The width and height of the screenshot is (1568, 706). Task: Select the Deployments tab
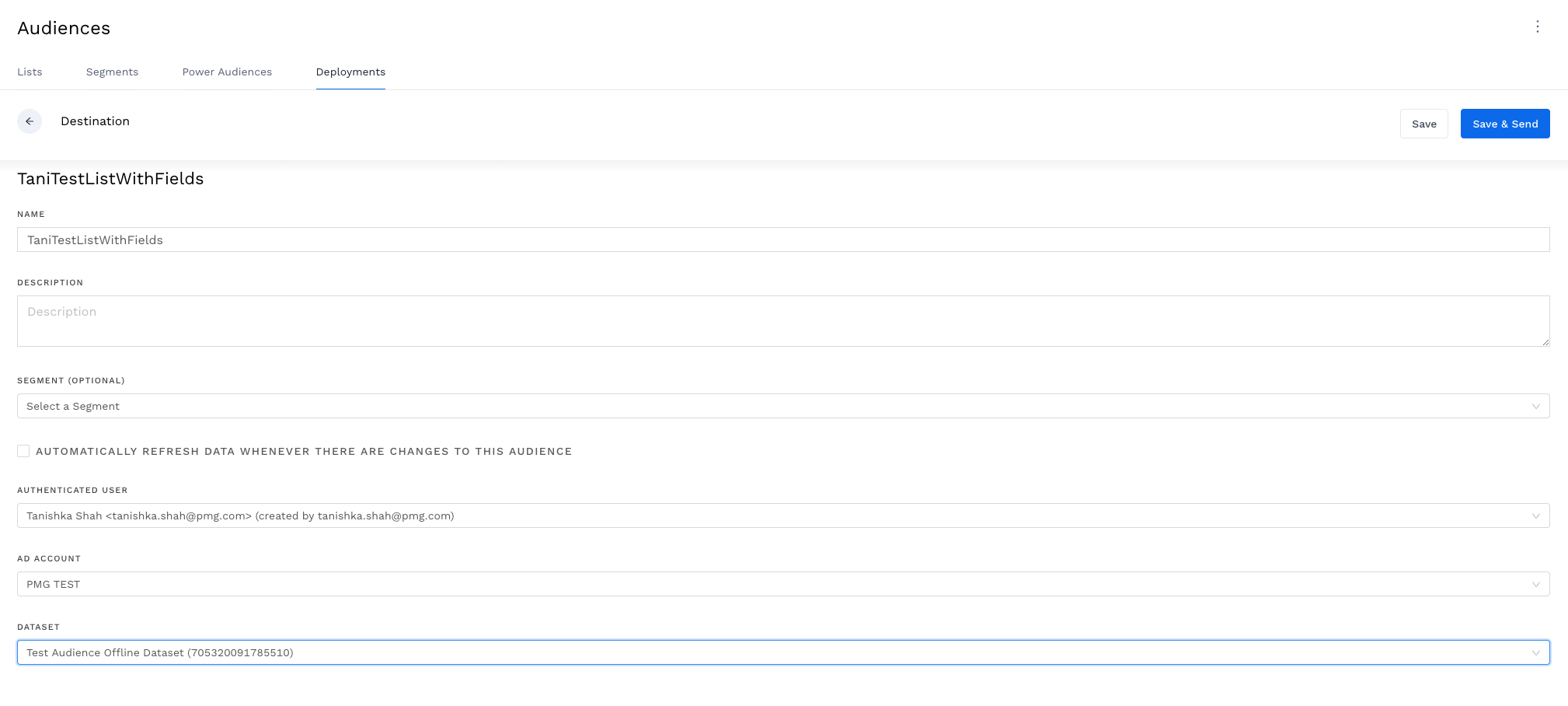point(350,72)
